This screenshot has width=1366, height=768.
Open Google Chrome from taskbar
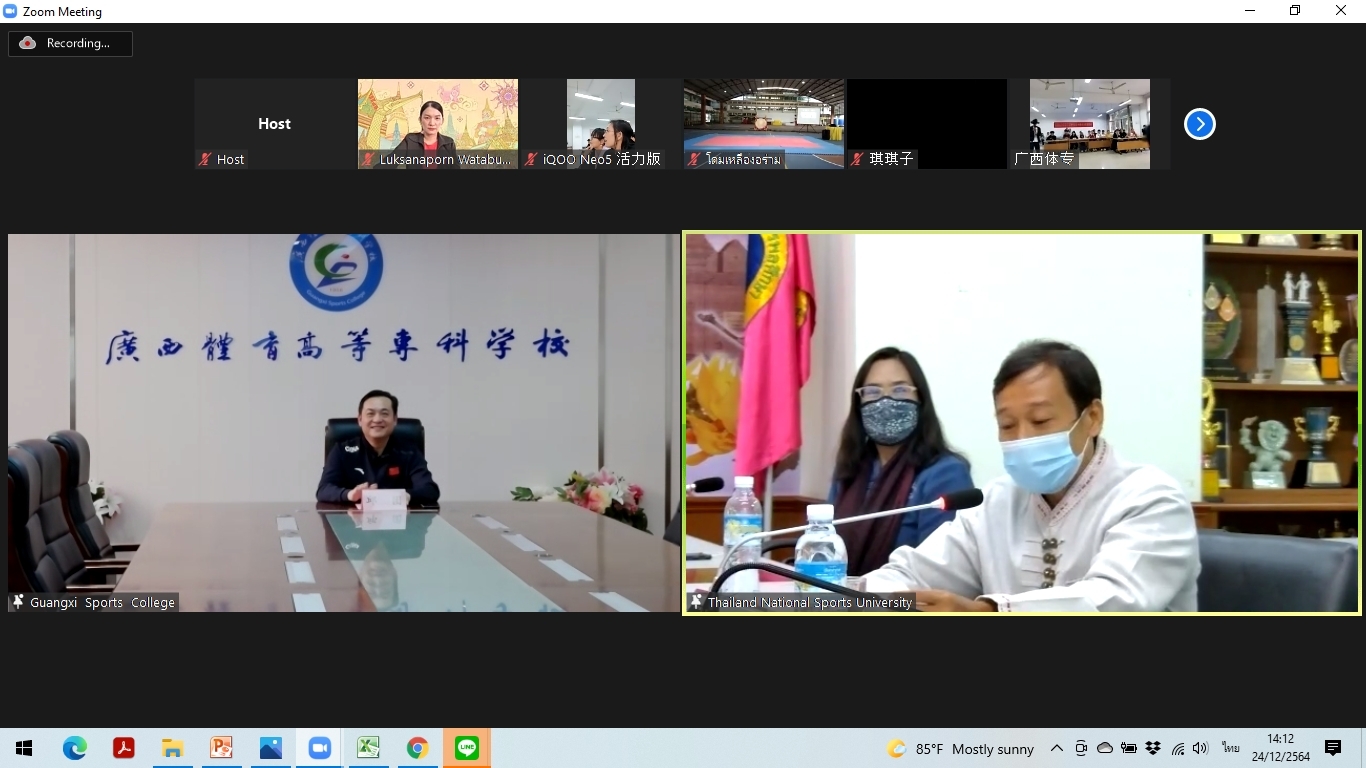418,748
